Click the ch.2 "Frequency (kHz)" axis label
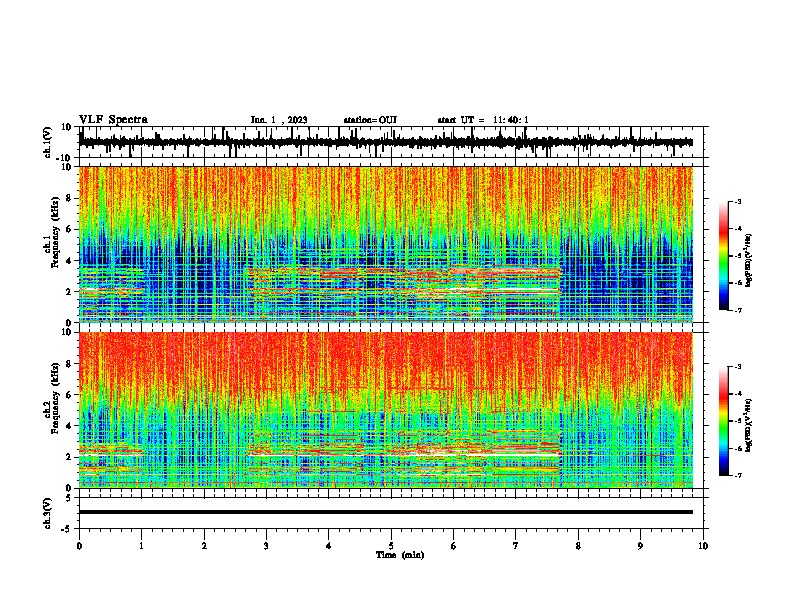 (x=56, y=398)
